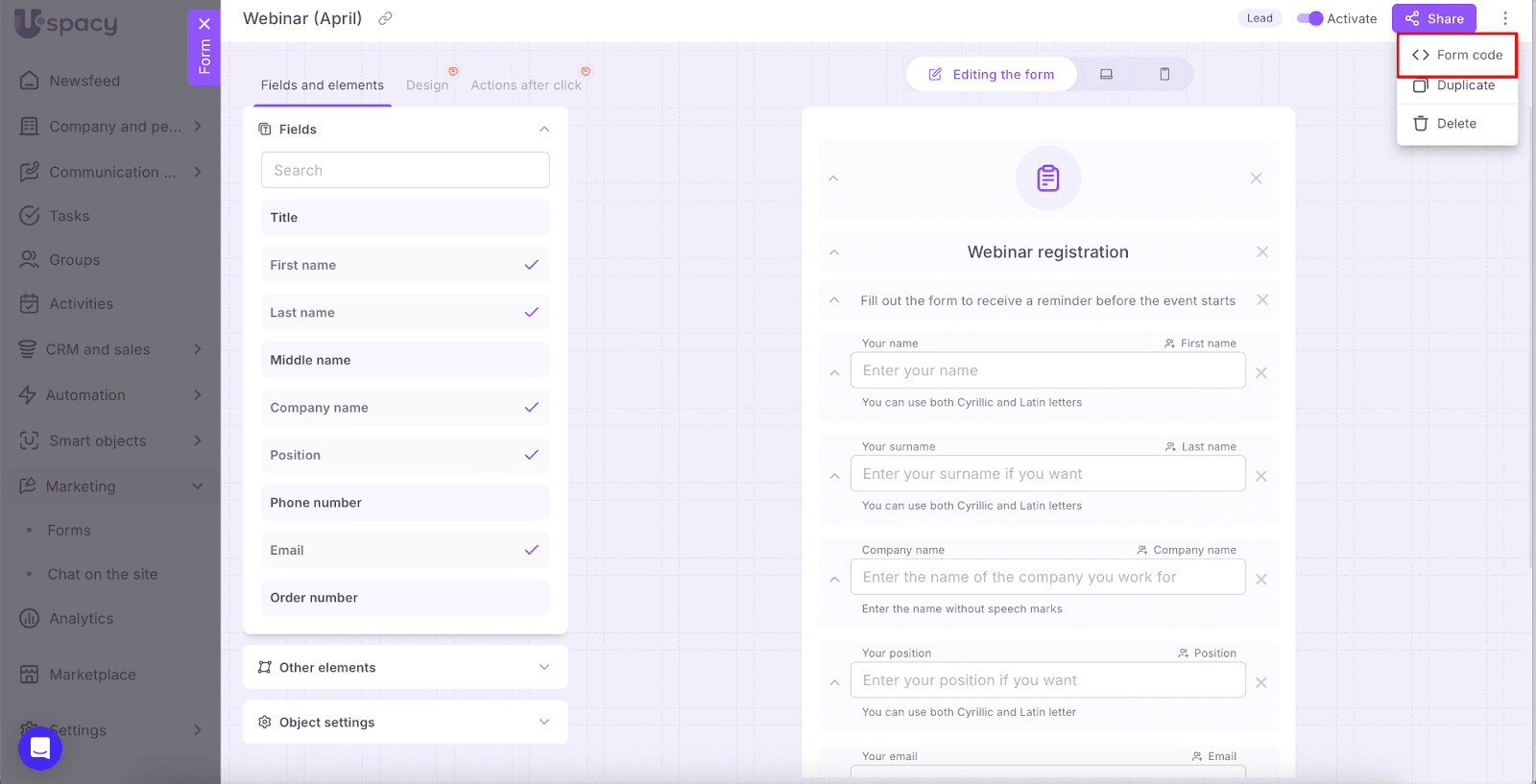1536x784 pixels.
Task: Open the Actions after click tab
Action: [x=526, y=85]
